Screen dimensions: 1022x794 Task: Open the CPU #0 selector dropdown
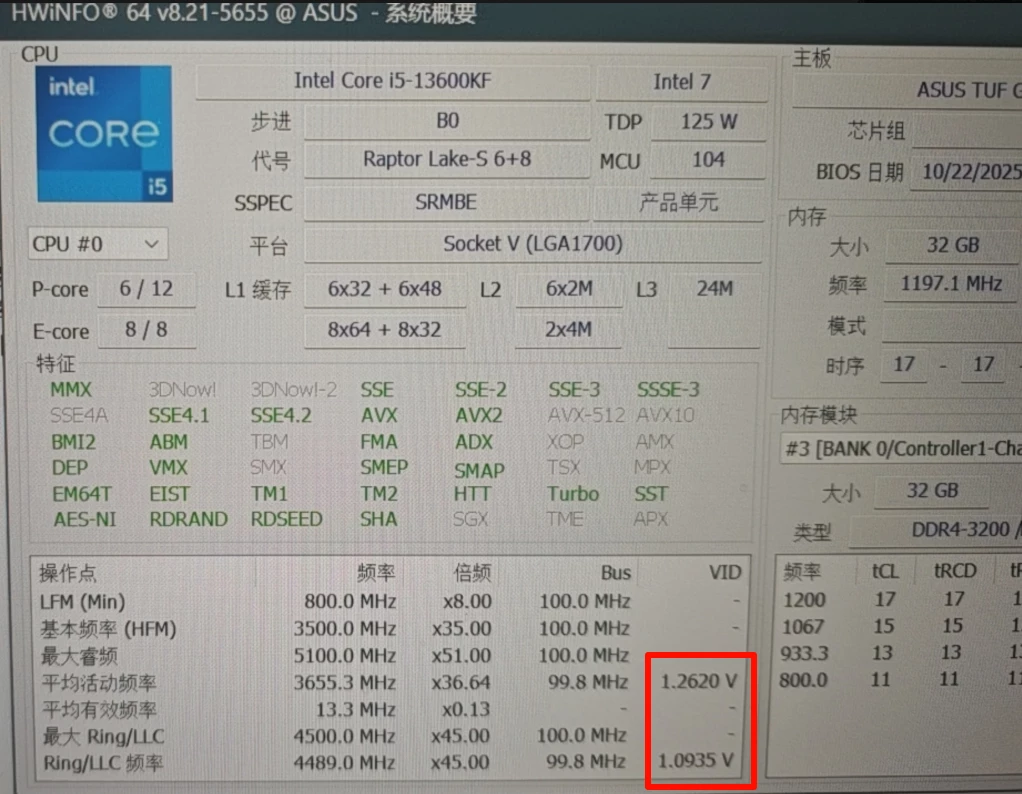tap(98, 244)
